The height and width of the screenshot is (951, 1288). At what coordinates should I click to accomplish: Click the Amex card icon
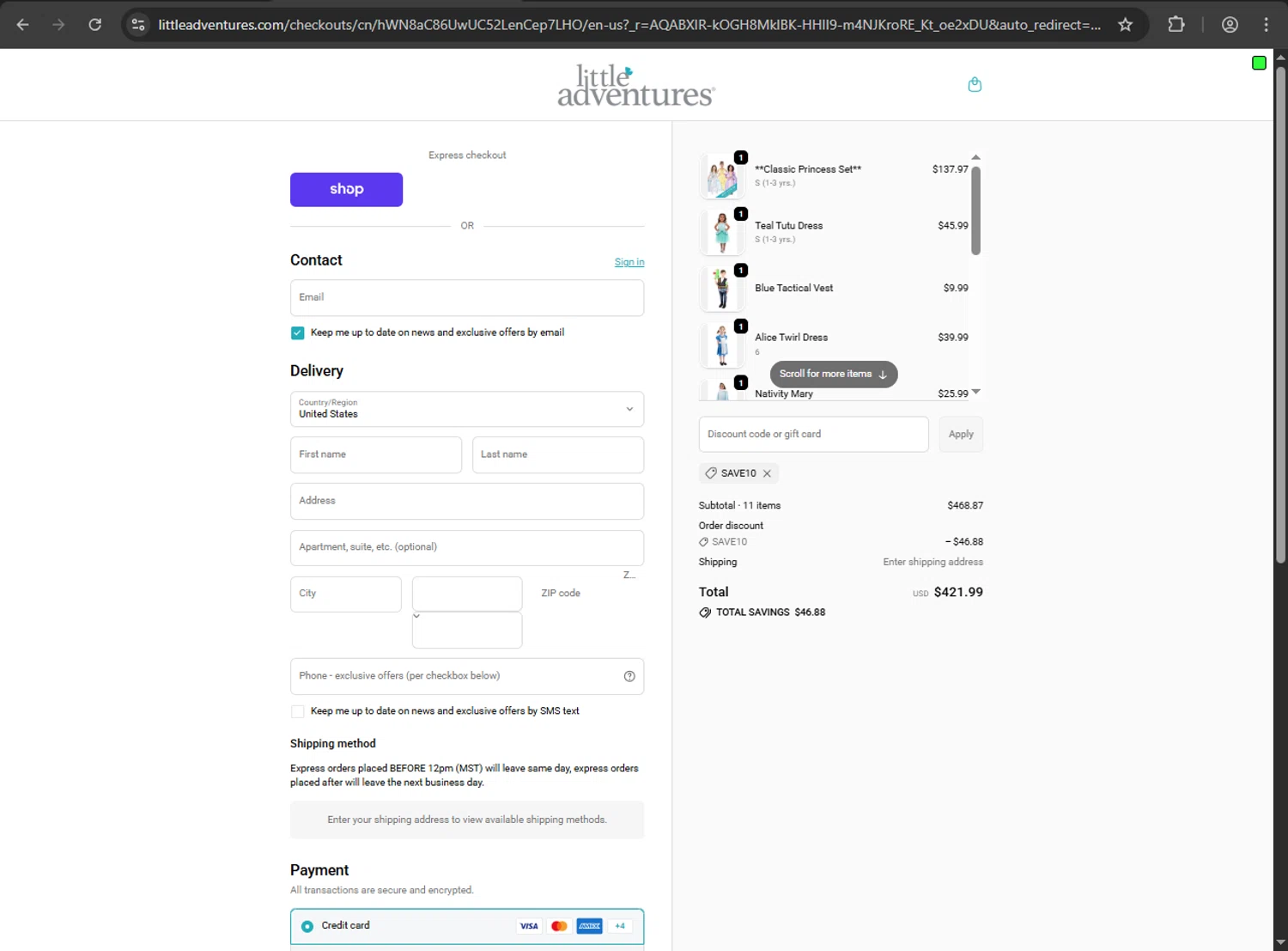(589, 926)
